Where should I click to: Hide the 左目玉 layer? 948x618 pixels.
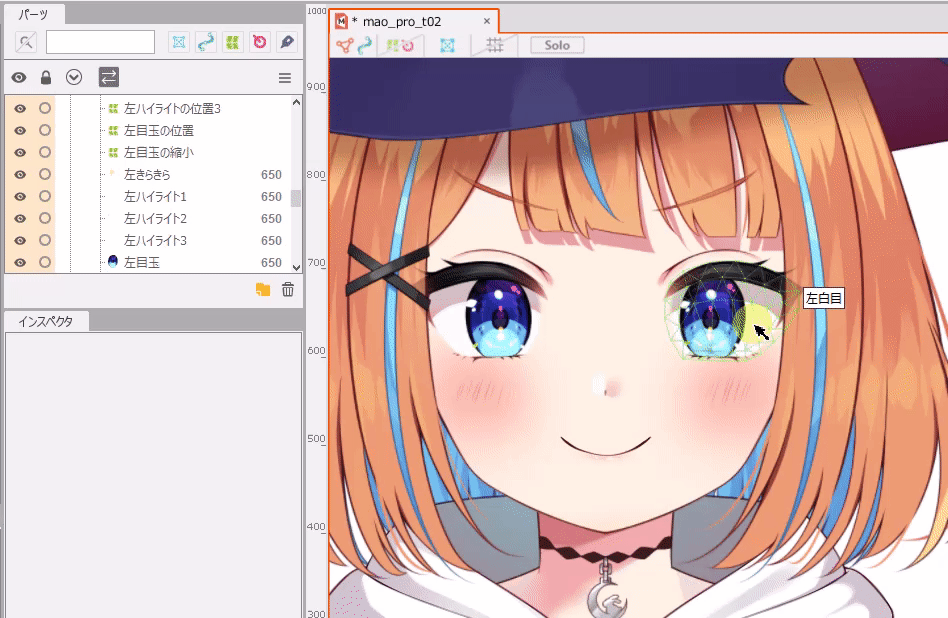click(20, 262)
